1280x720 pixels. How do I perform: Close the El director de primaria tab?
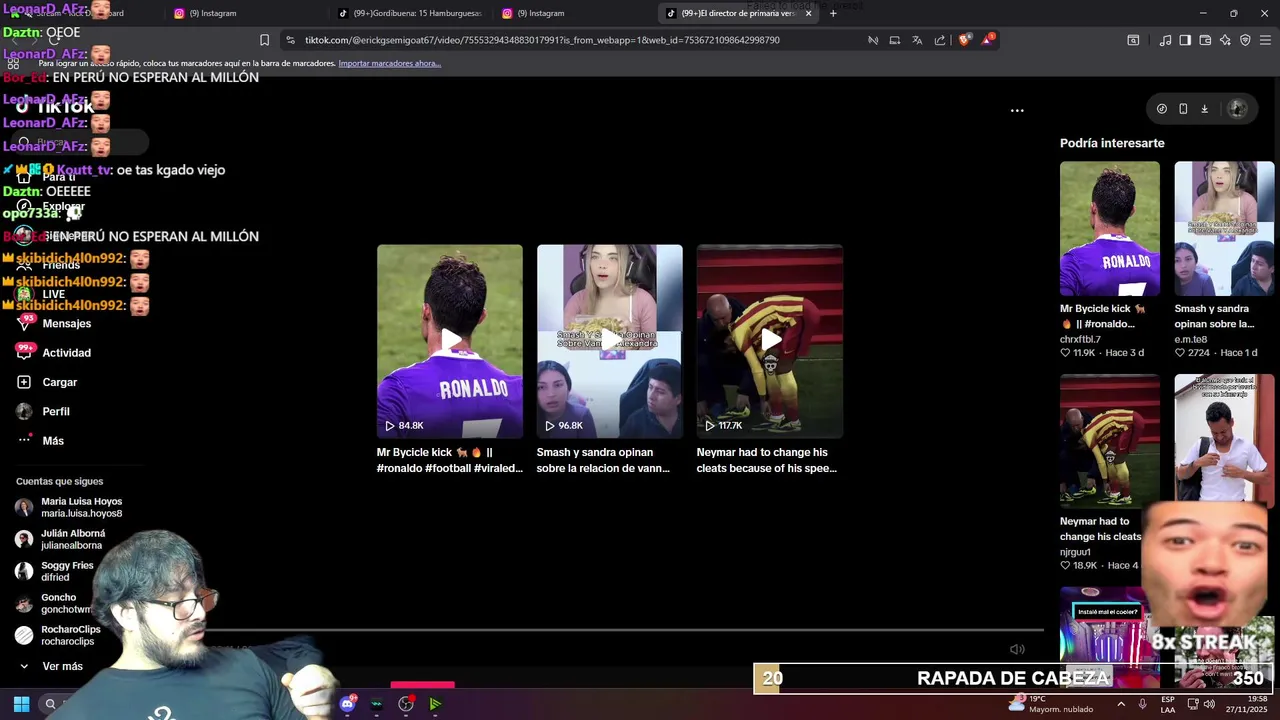(x=808, y=13)
